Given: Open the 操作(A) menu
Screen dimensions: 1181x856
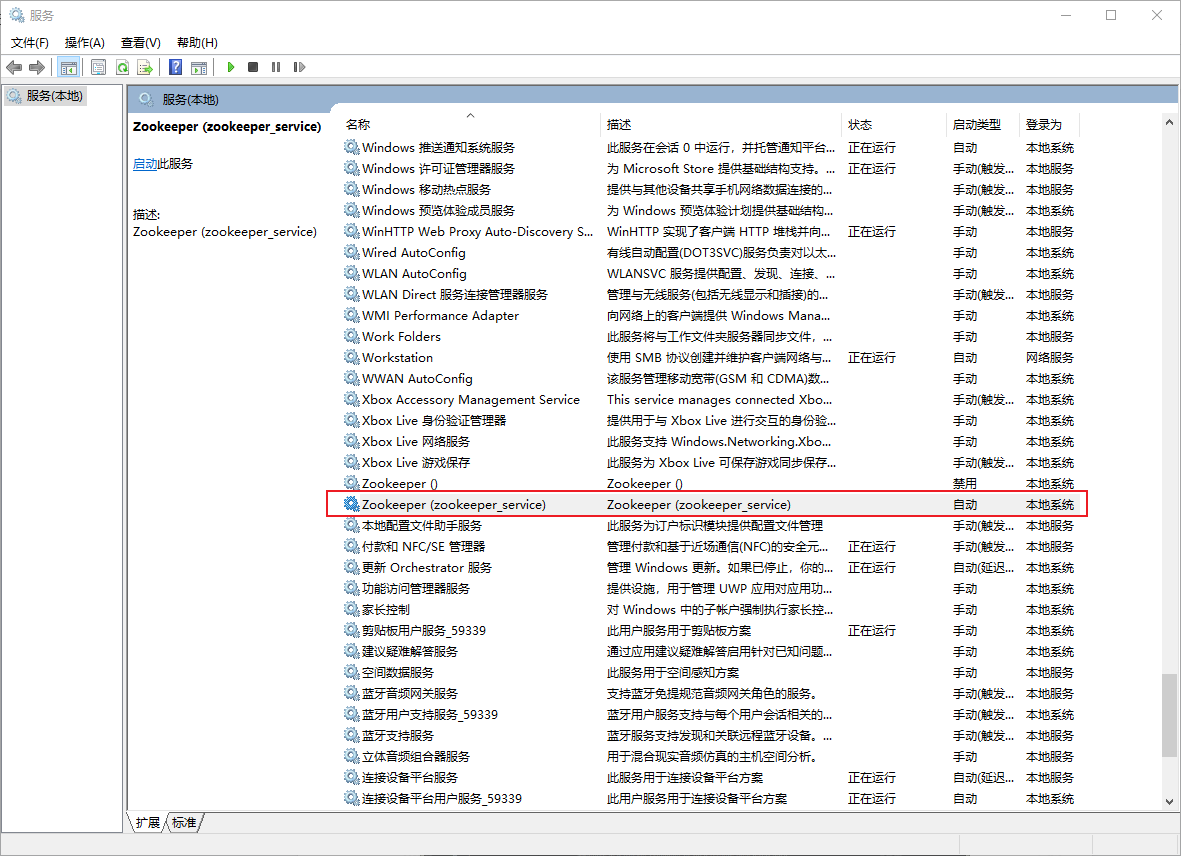Looking at the screenshot, I should (x=84, y=43).
